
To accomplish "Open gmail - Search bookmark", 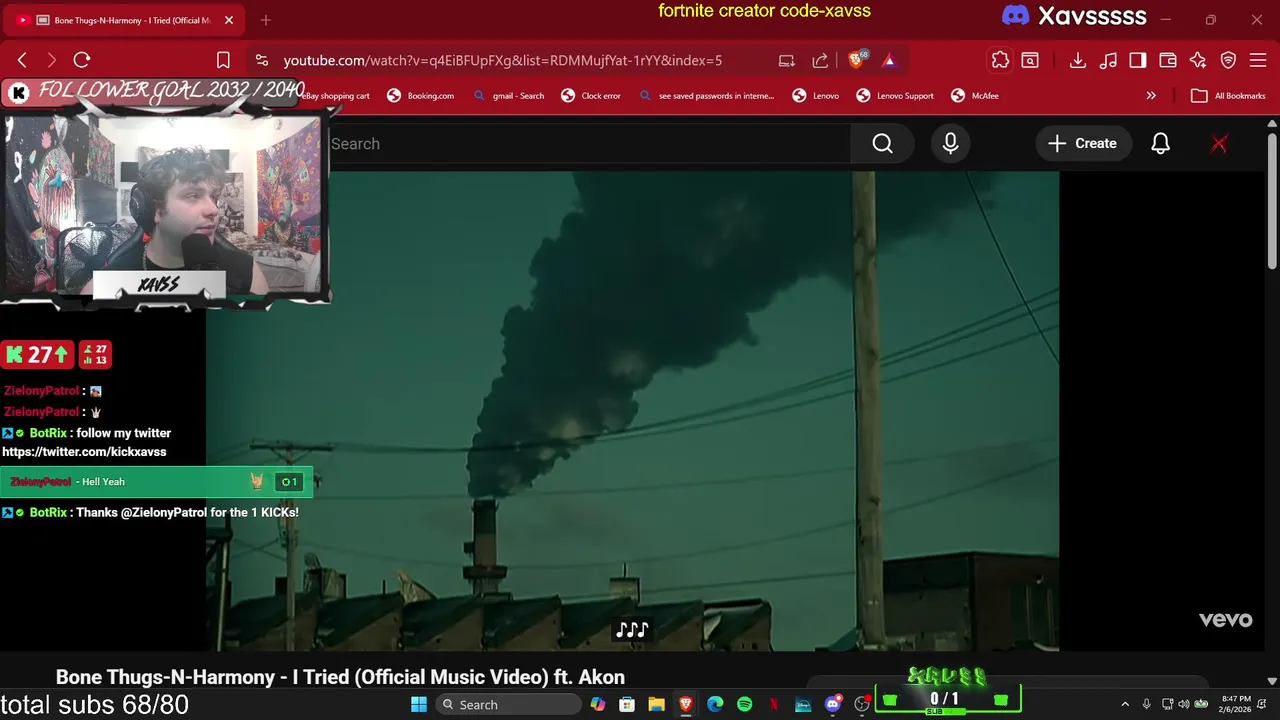I will coord(509,96).
